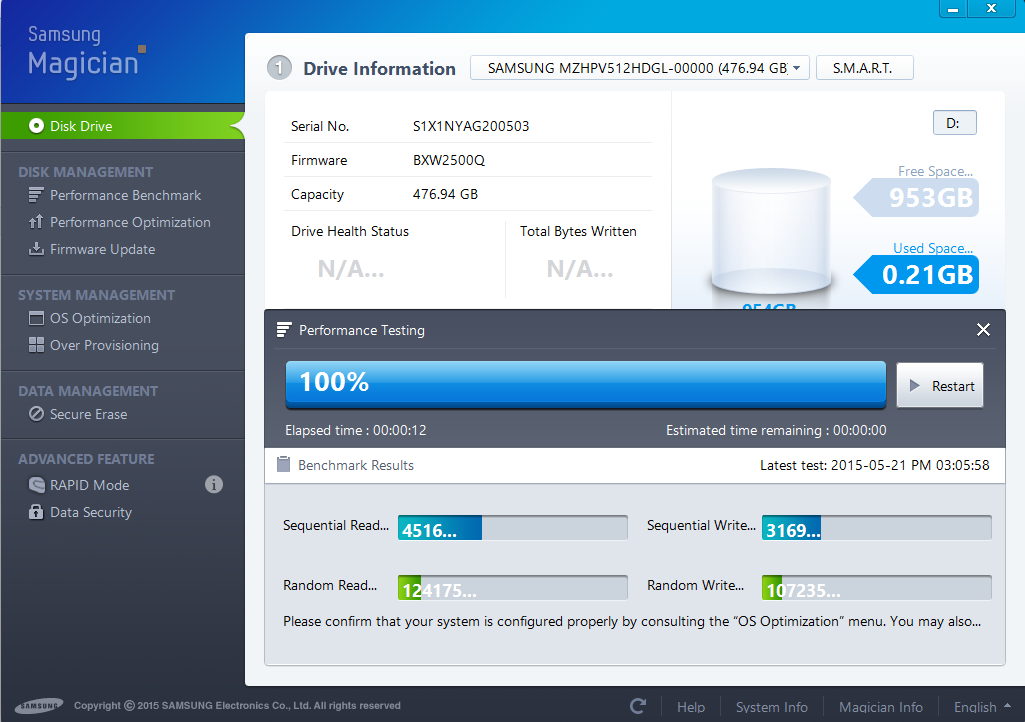The height and width of the screenshot is (722, 1025).
Task: Open the Help link in footer
Action: click(691, 707)
